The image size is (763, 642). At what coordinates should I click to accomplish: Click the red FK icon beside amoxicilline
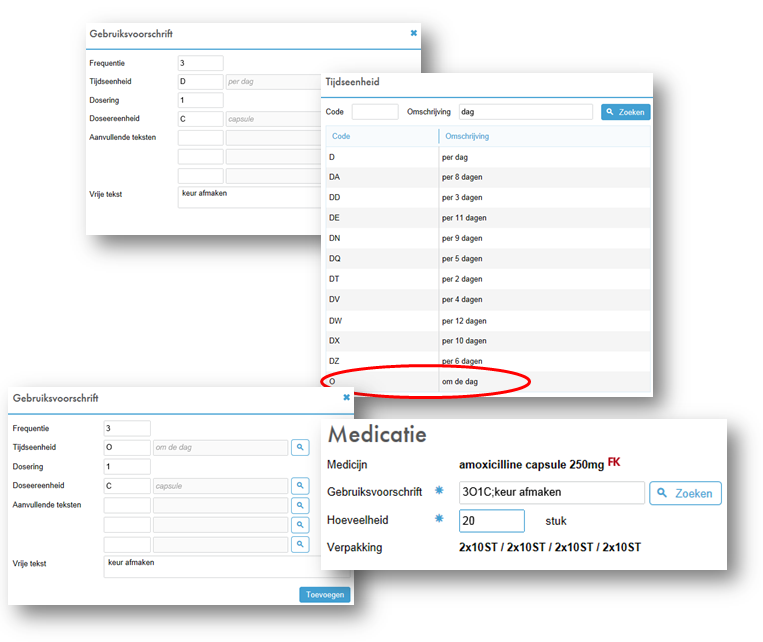(613, 462)
